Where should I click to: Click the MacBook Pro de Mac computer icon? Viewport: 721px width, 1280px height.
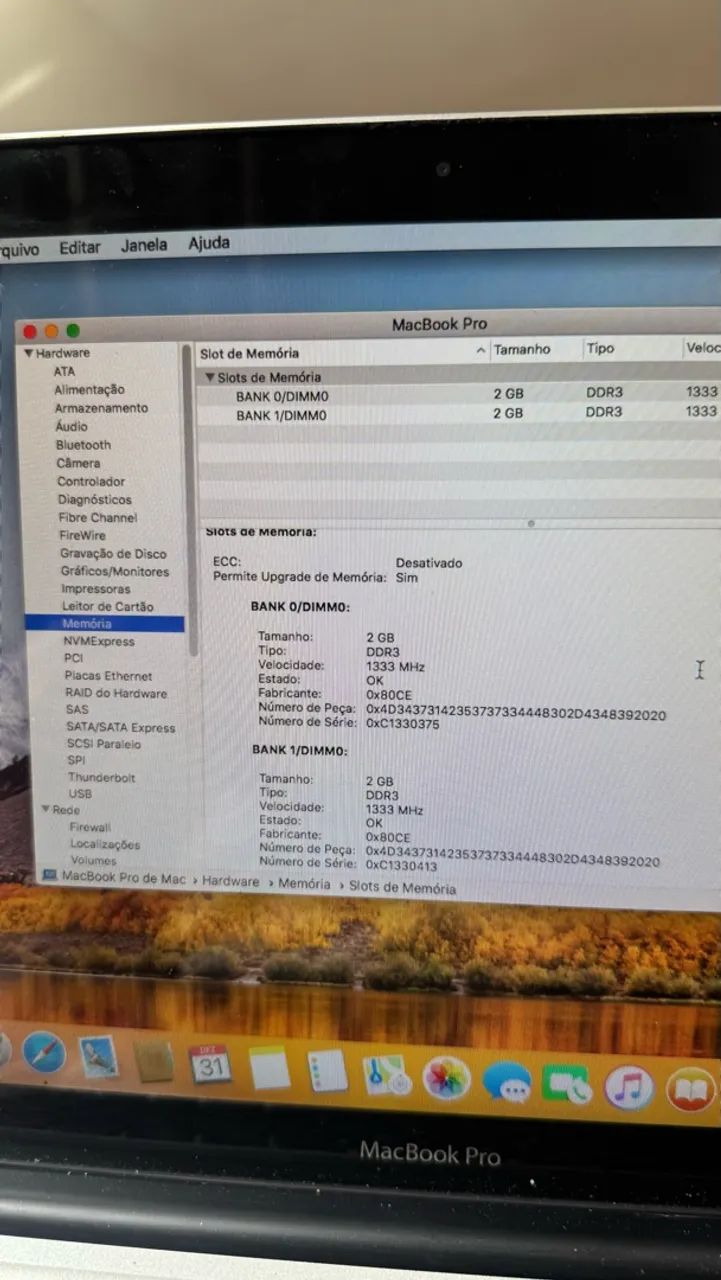(x=49, y=875)
